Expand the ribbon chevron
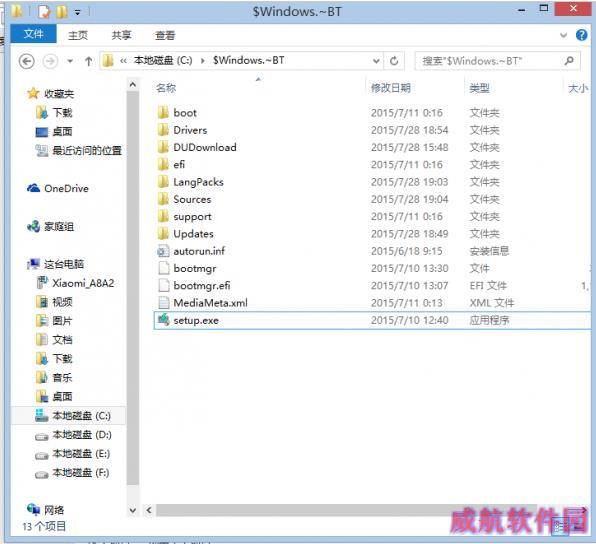596x544 pixels. 563,35
